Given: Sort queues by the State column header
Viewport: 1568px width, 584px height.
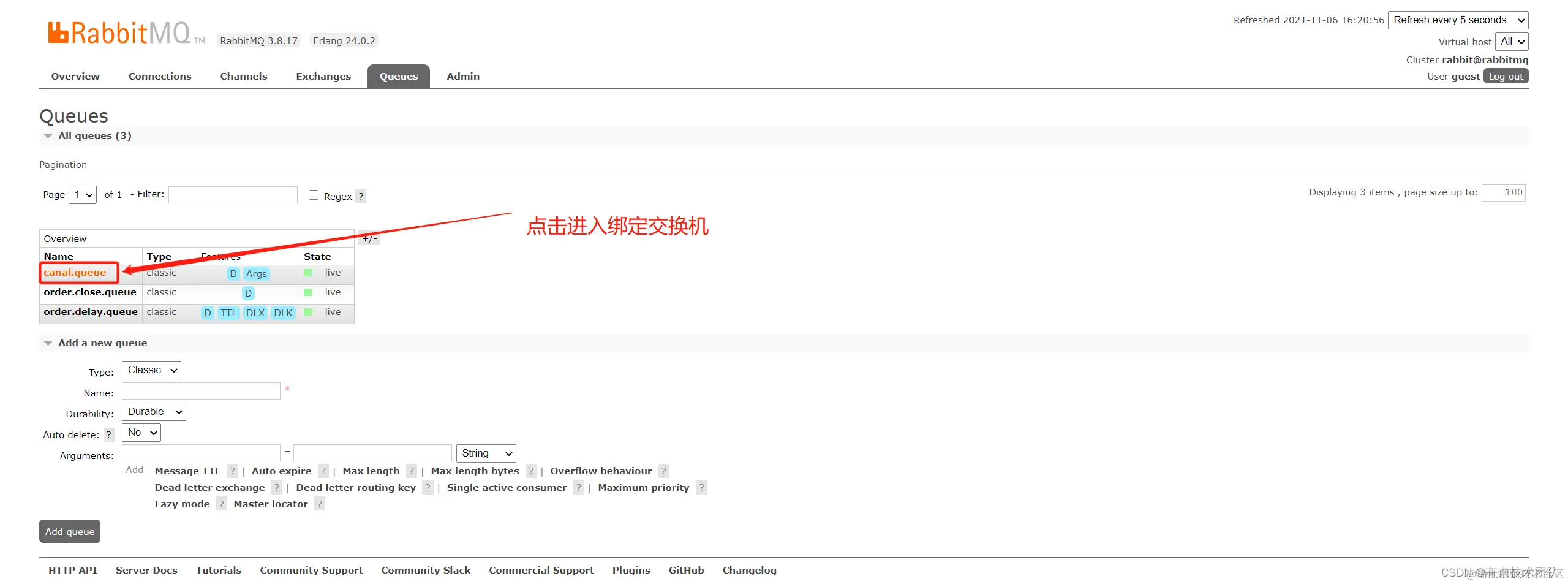Looking at the screenshot, I should (317, 257).
